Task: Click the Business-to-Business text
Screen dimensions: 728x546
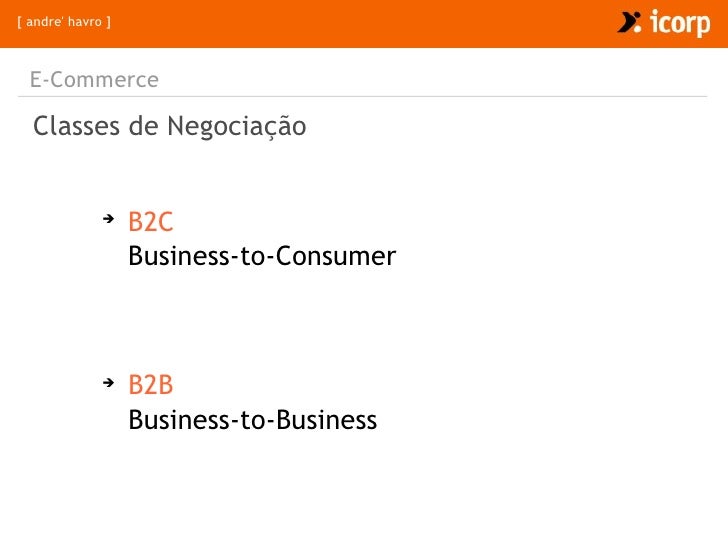Action: tap(253, 420)
